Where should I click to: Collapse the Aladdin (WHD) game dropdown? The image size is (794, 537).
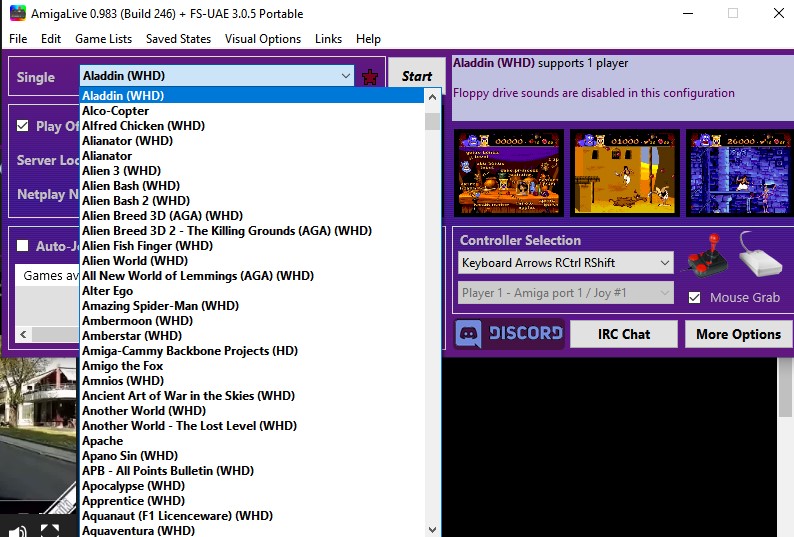tap(346, 76)
